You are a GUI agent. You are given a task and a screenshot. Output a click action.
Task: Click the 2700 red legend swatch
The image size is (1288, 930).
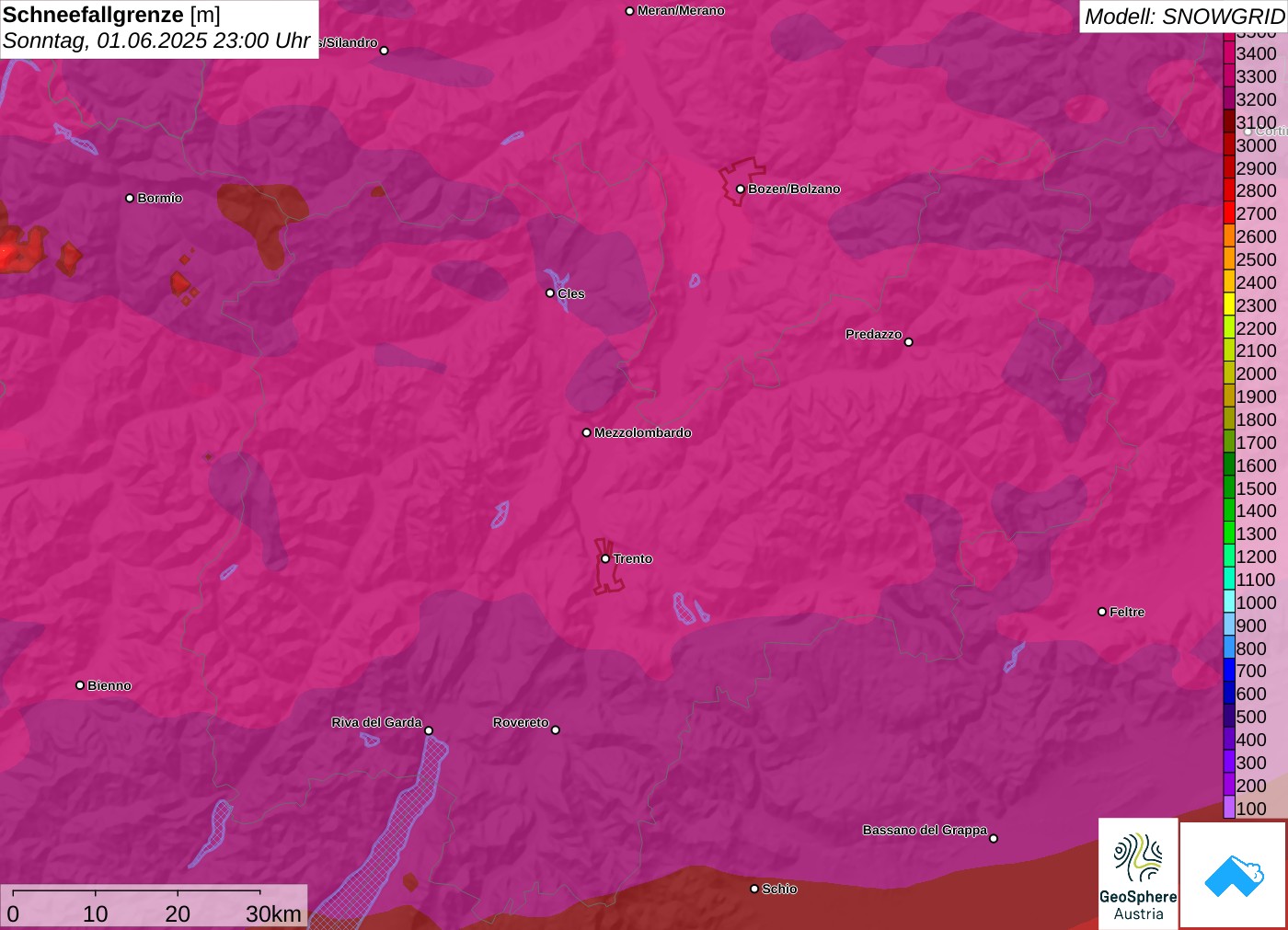(1228, 213)
